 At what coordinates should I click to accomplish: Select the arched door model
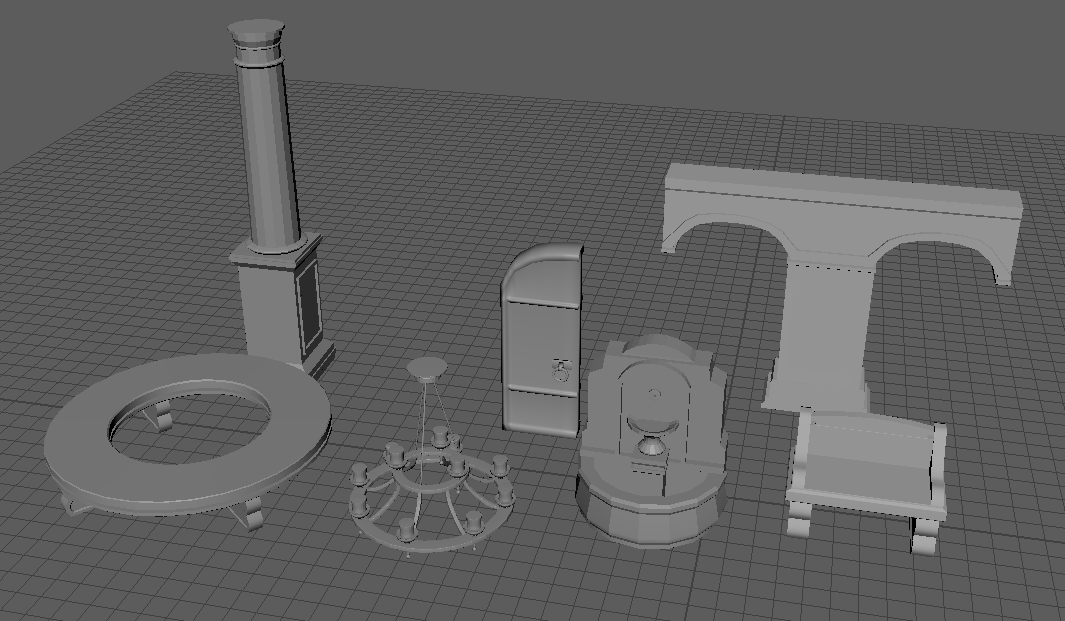[542, 340]
